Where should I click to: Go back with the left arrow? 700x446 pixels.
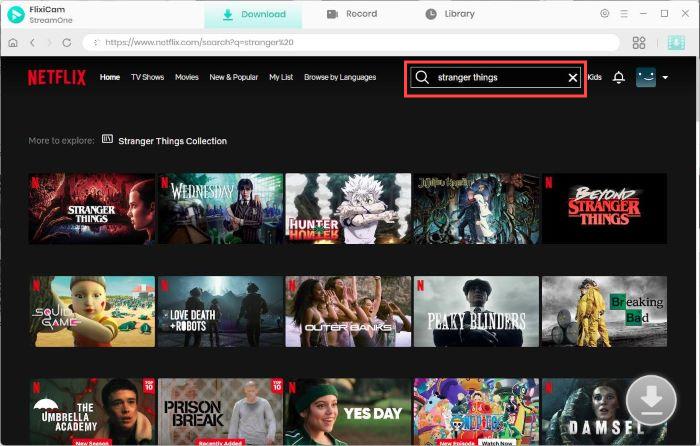point(32,43)
